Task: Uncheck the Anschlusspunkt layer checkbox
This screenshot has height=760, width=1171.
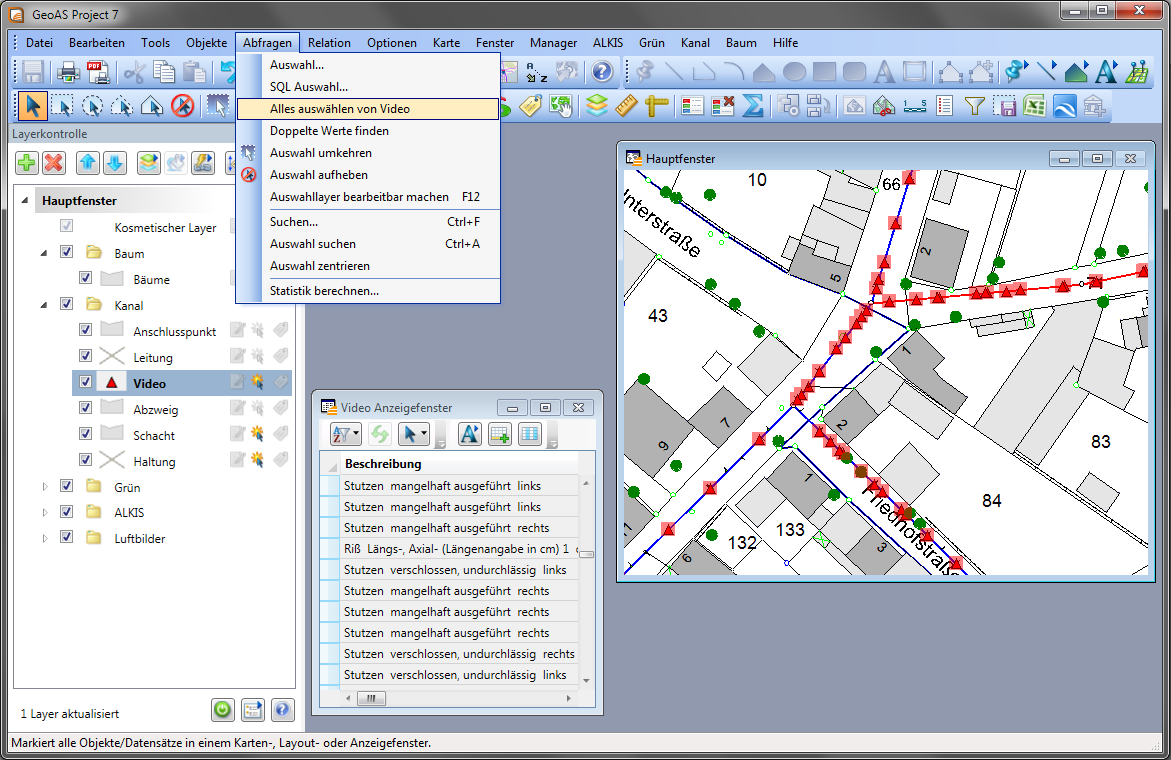Action: click(x=85, y=329)
